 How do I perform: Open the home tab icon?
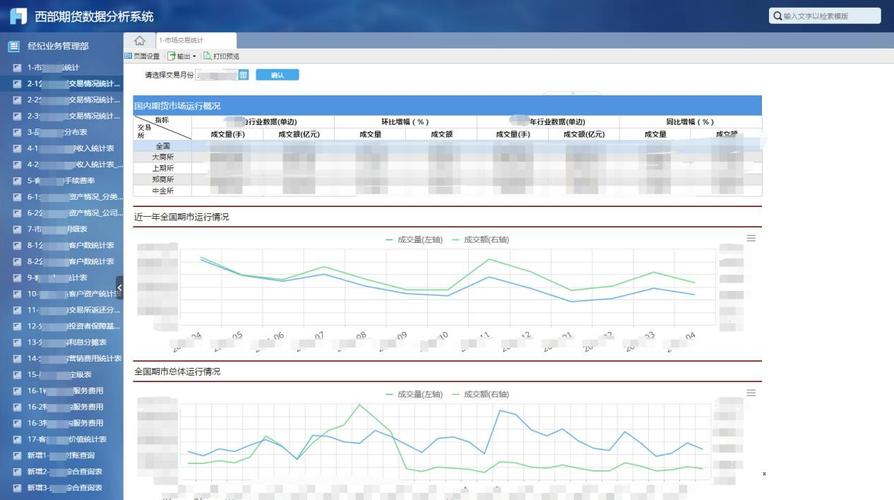(x=140, y=40)
